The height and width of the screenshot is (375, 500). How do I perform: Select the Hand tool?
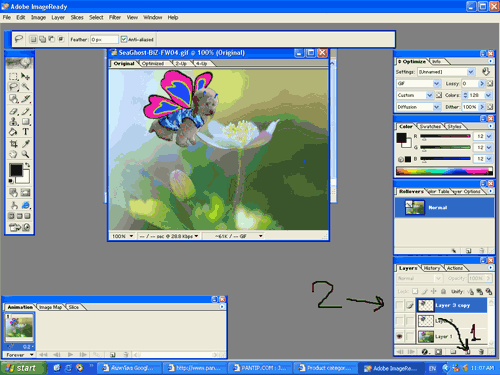pos(13,154)
